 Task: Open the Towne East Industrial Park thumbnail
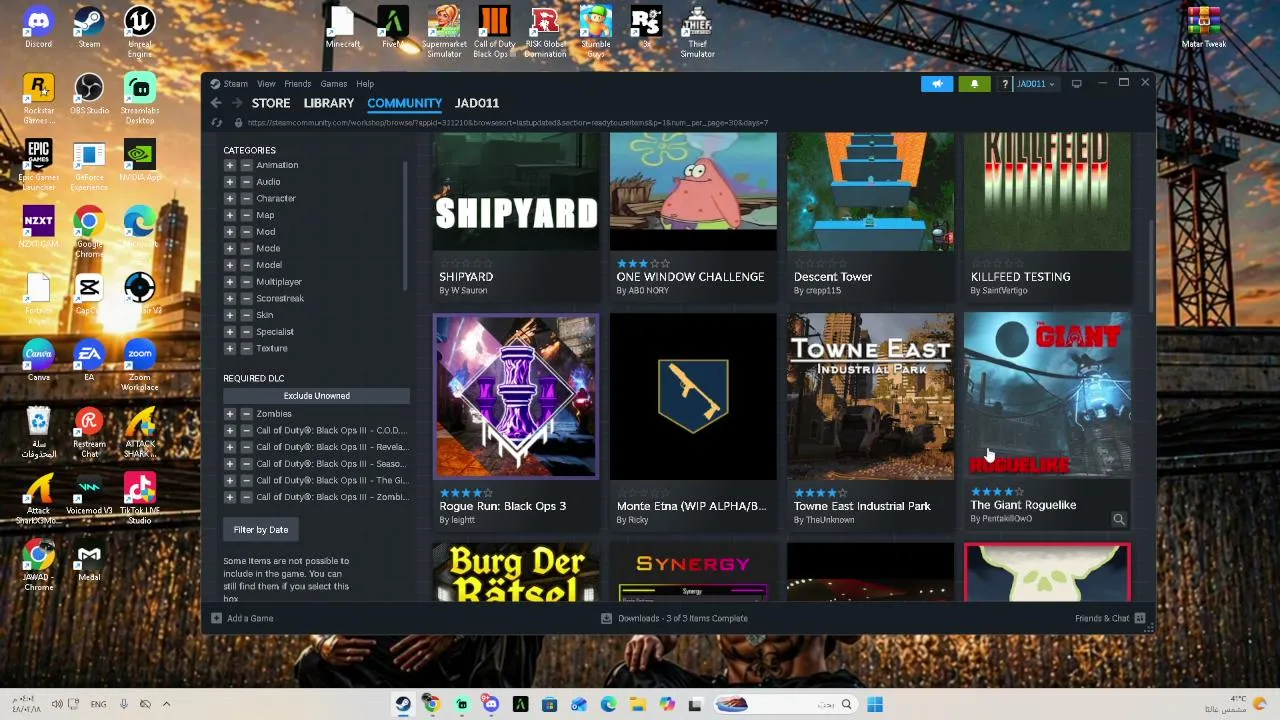point(870,397)
